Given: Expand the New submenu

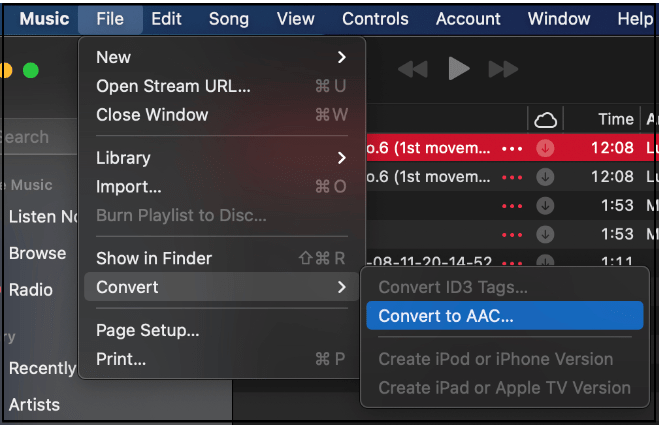Looking at the screenshot, I should [x=221, y=57].
